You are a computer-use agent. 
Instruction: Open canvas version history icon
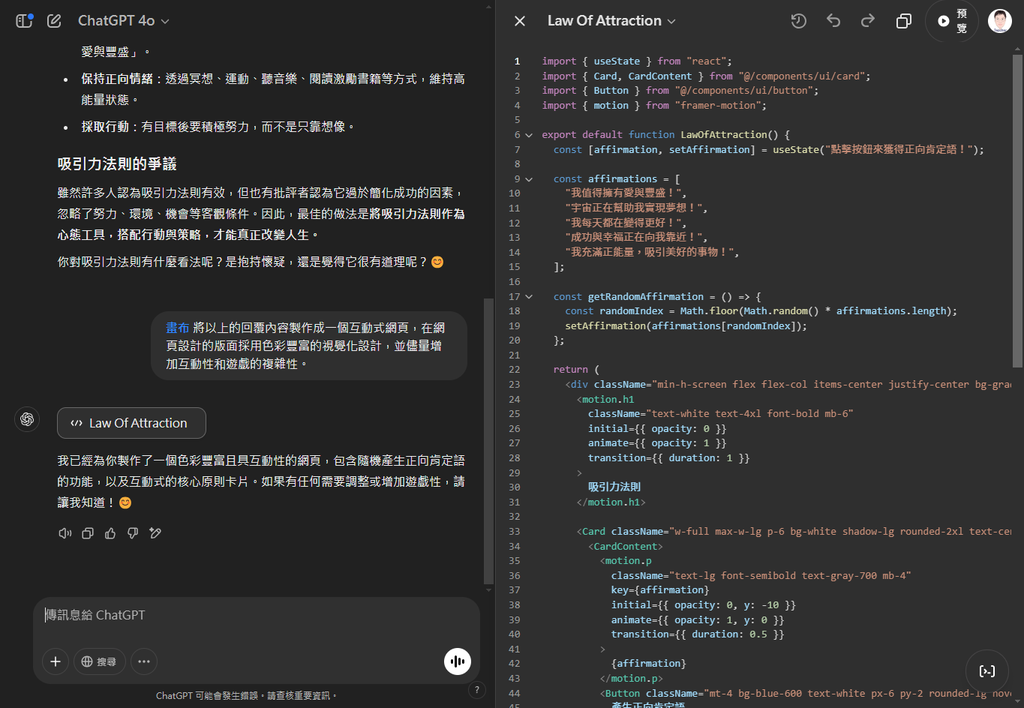pyautogui.click(x=798, y=21)
